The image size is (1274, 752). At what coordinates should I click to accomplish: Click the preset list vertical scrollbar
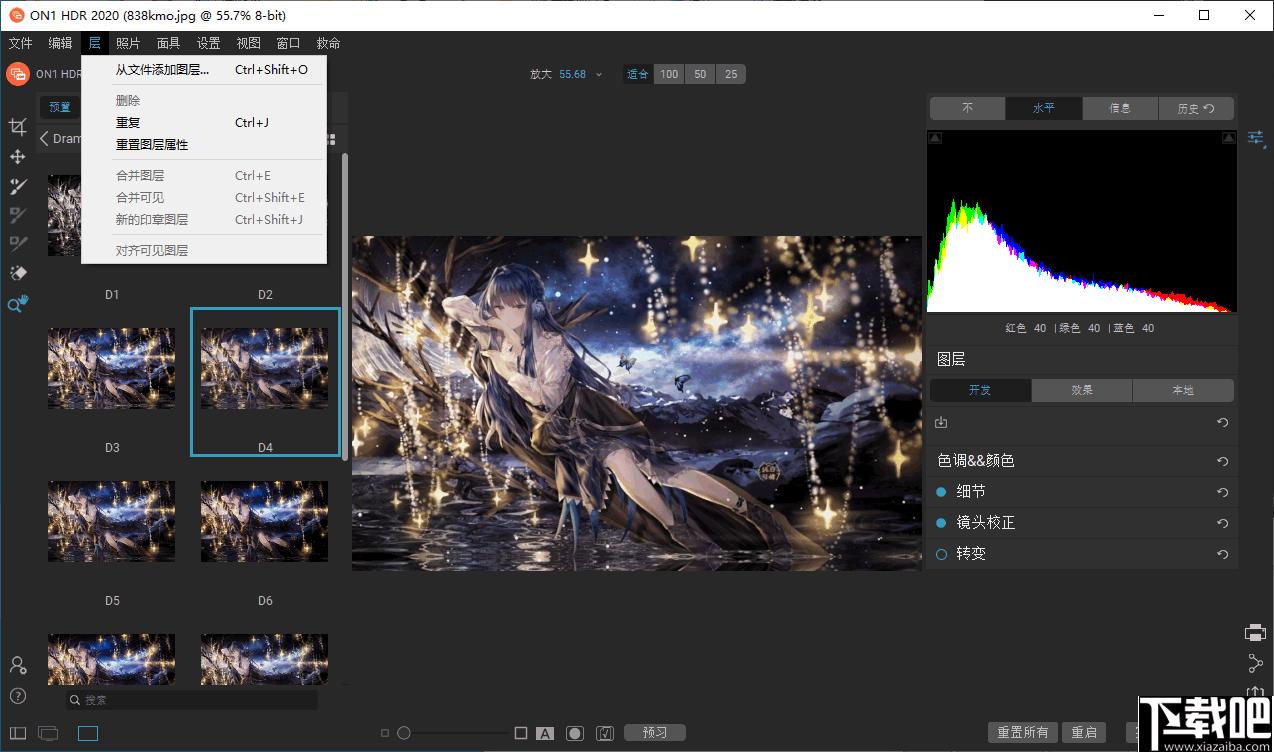[345, 305]
